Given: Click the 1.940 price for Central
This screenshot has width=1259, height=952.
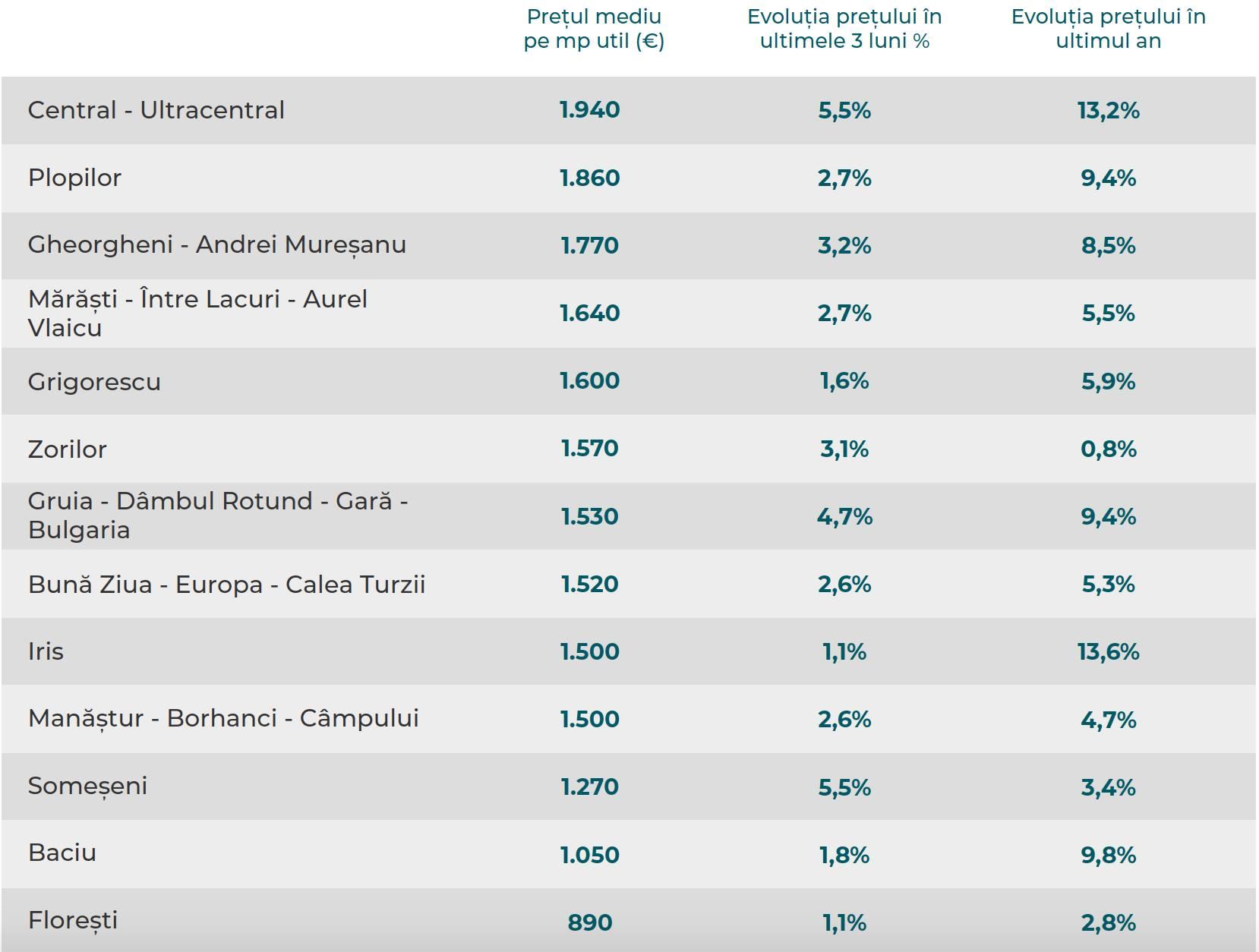Looking at the screenshot, I should pos(589,110).
